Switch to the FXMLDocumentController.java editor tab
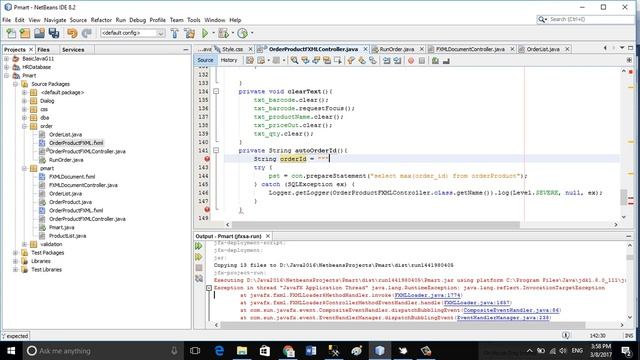 pyautogui.click(x=470, y=49)
